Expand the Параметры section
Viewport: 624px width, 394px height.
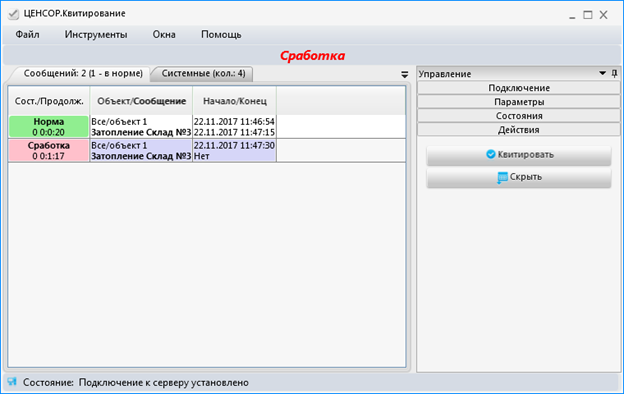[x=519, y=102]
